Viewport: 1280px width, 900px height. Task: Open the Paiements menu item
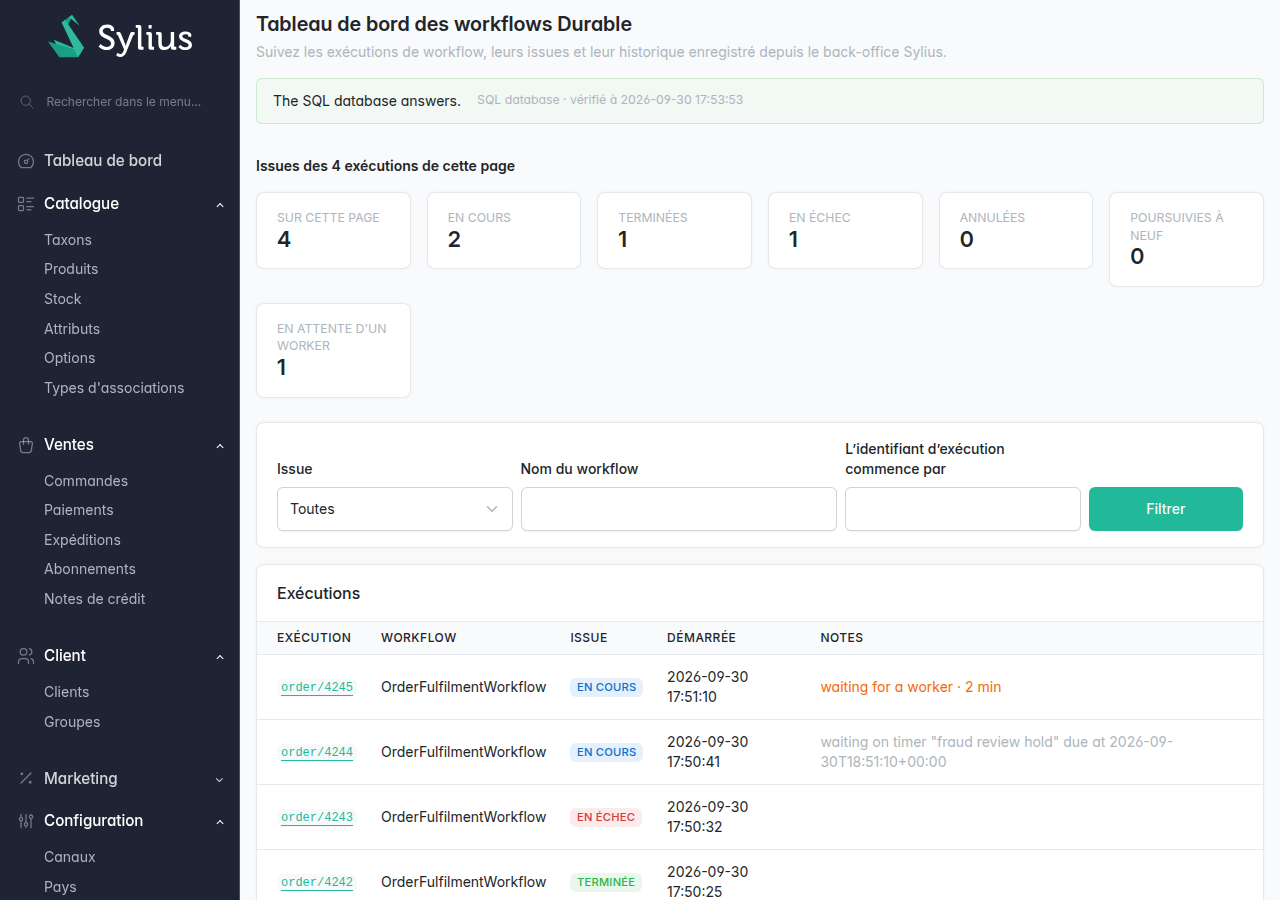(79, 510)
